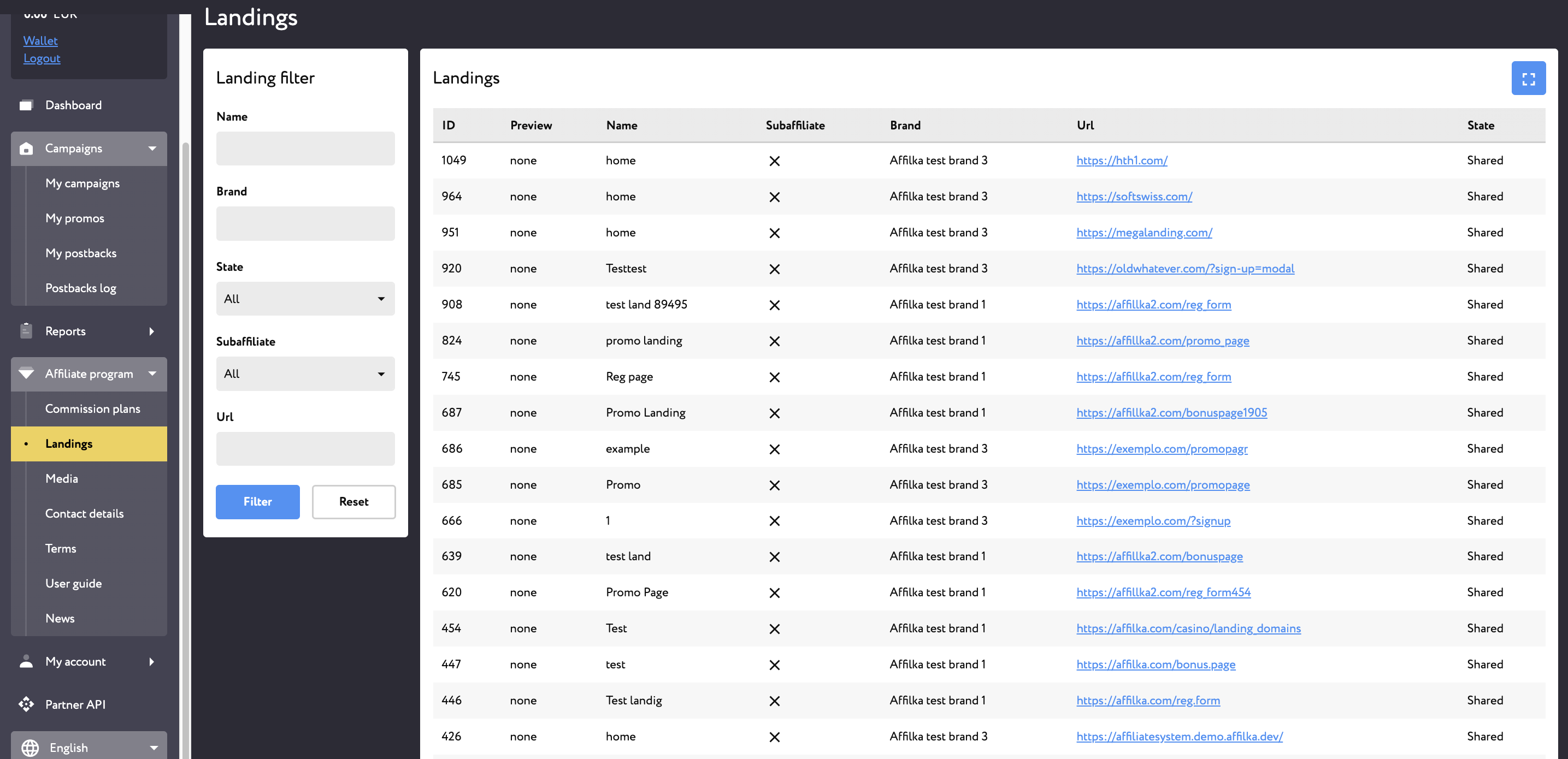Click the My account person icon

26,661
